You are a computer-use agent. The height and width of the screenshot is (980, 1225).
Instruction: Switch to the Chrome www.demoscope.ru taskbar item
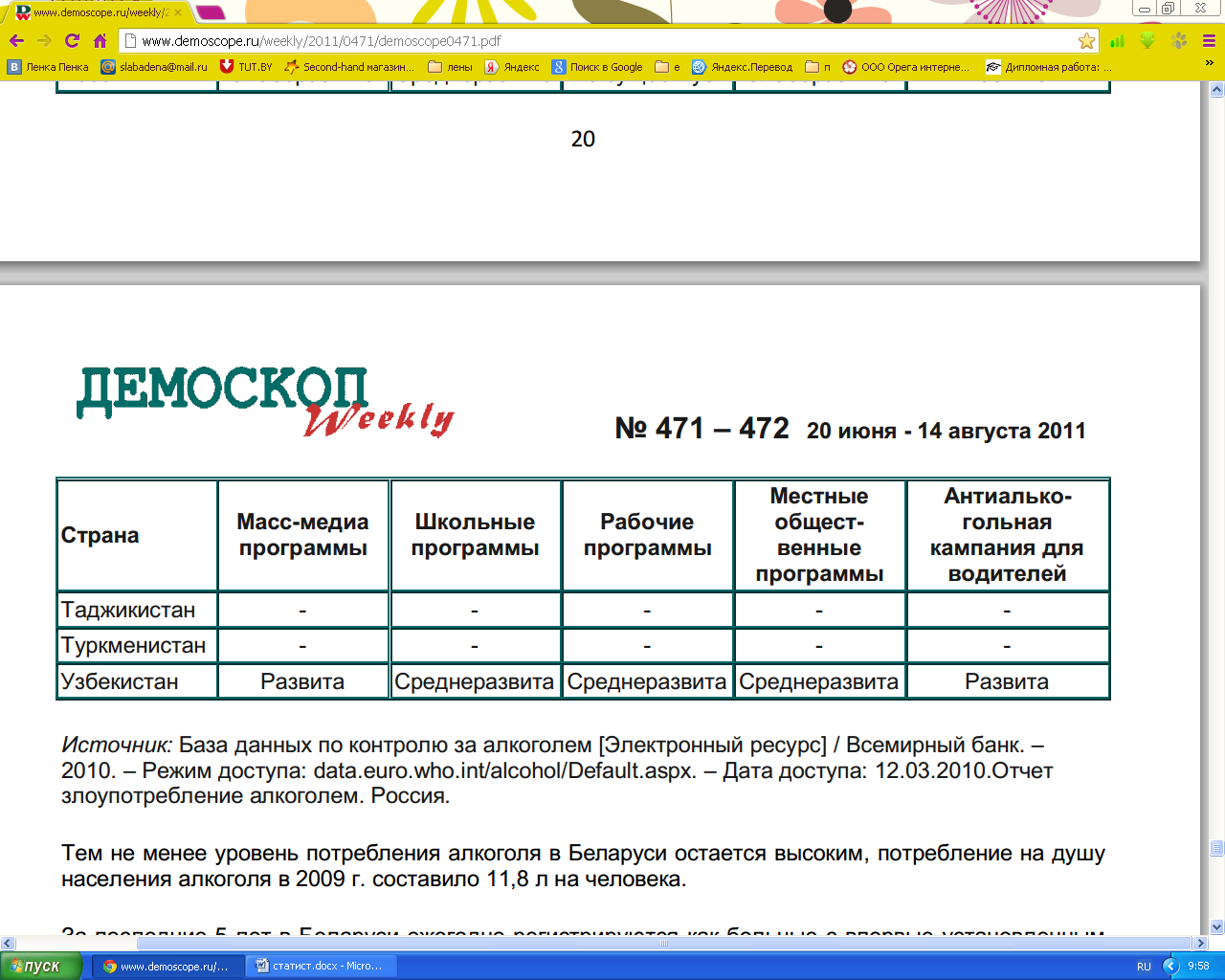point(168,966)
